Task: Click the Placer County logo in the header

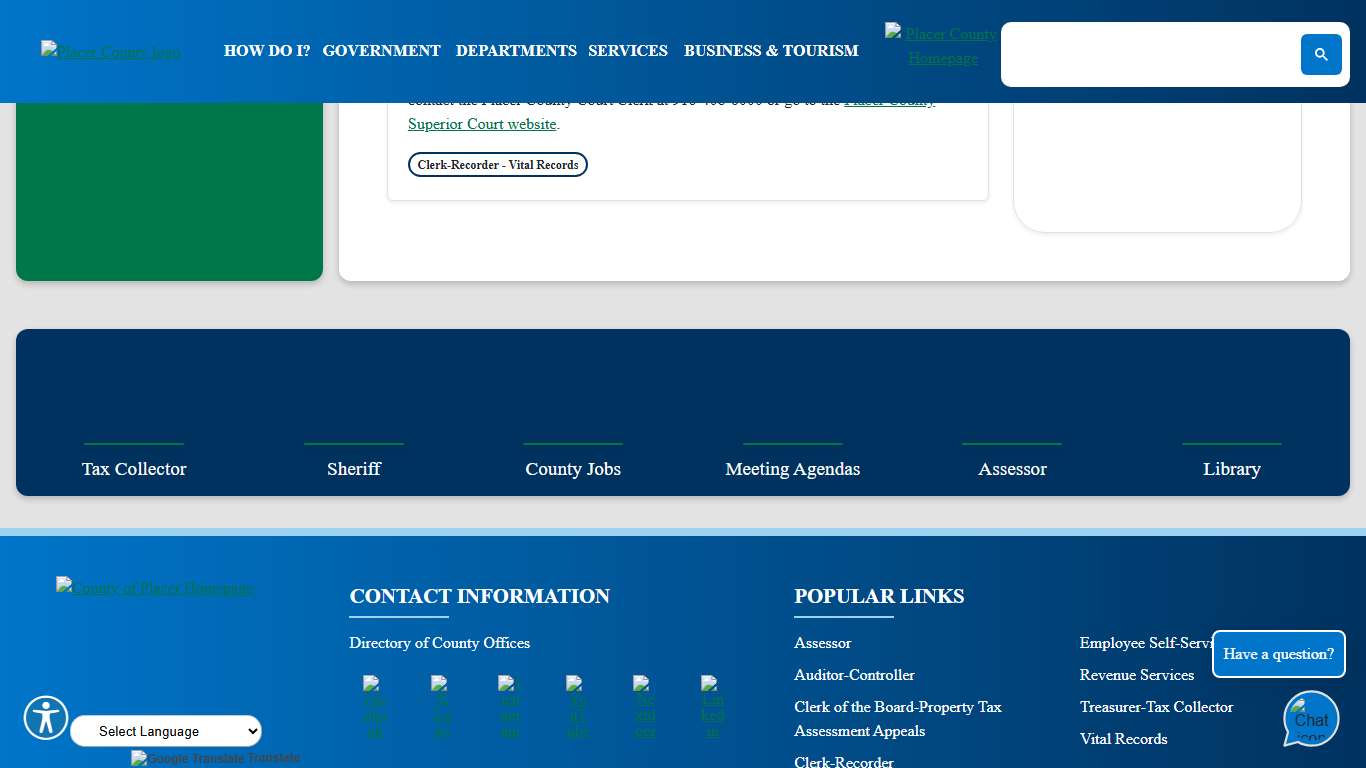Action: pos(110,52)
